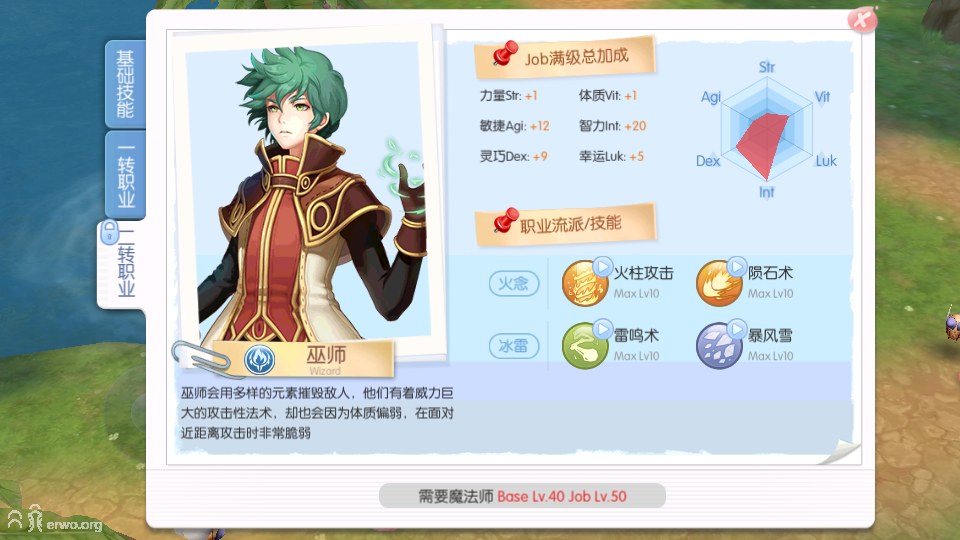
Task: Play the 暴风雪 skill preview
Action: point(737,330)
